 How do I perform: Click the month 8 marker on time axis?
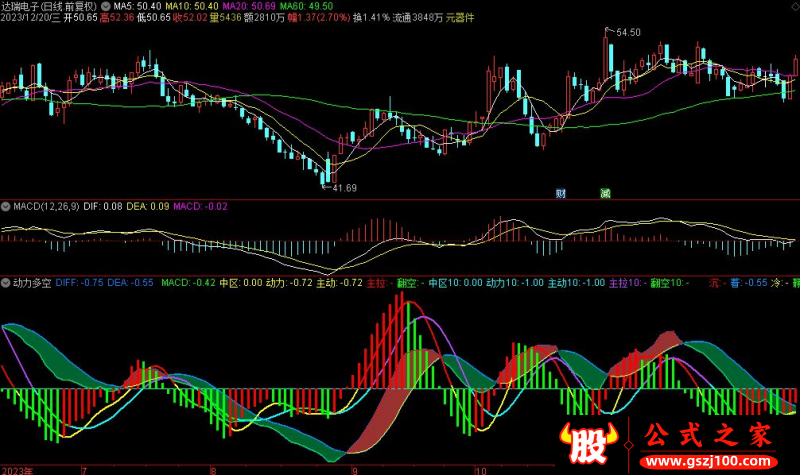point(213,470)
